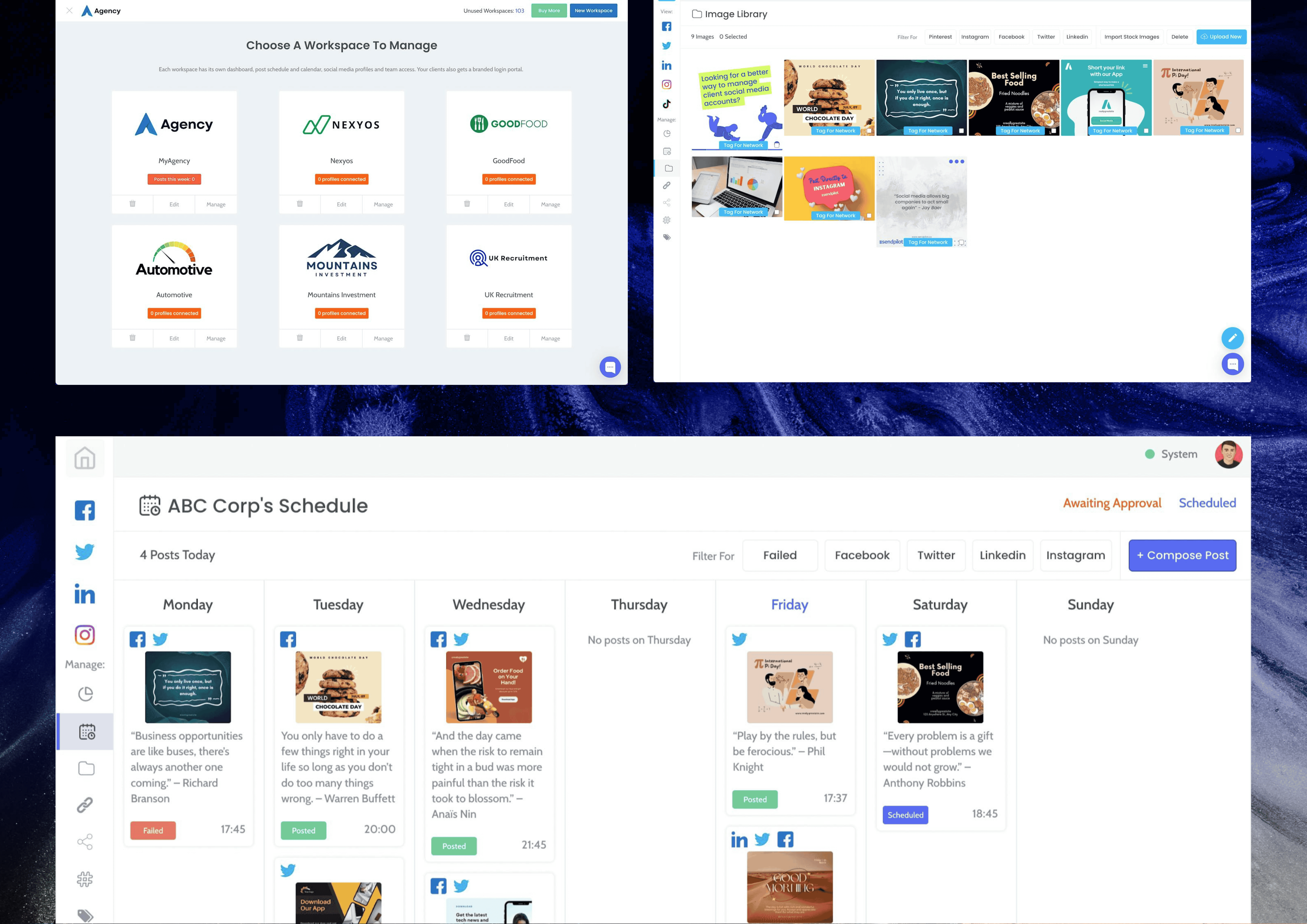The image size is (1307, 924).
Task: Tick the checkbox on the 'Post Directly to Instagram' image
Action: [x=869, y=216]
